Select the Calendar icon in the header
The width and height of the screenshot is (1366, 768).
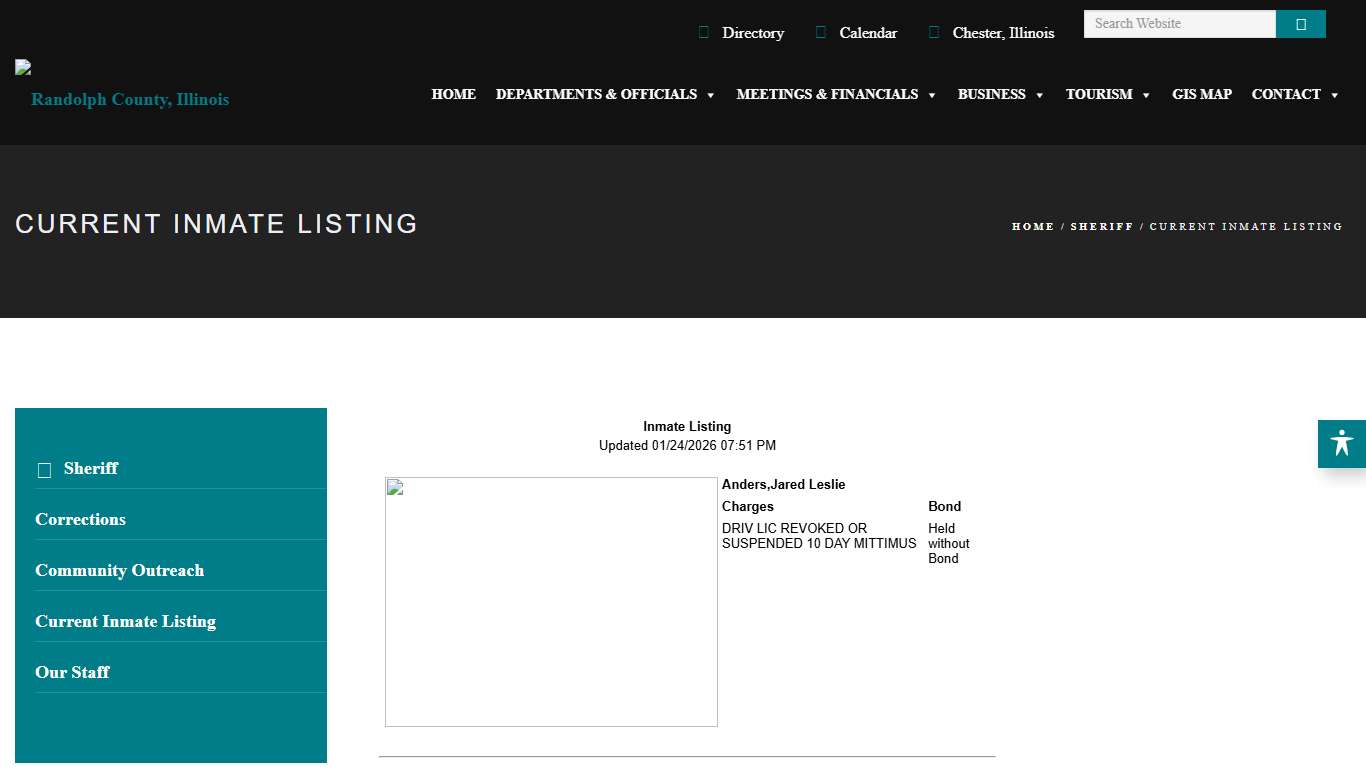tap(821, 32)
